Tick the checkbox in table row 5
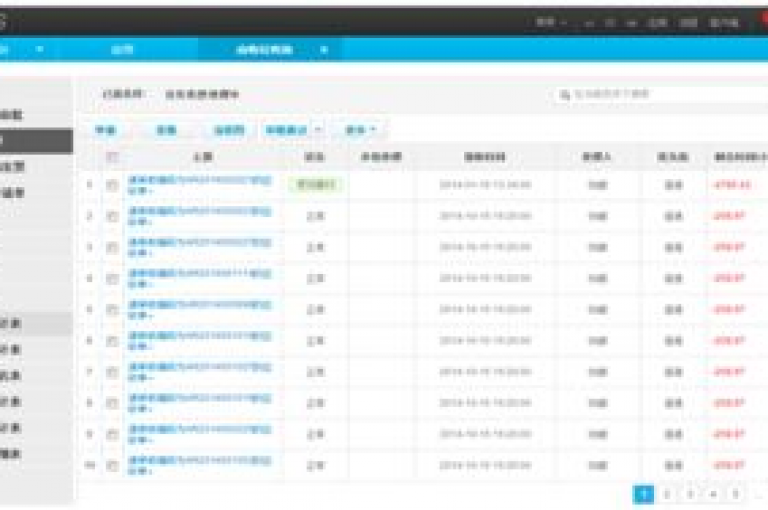 pyautogui.click(x=112, y=310)
